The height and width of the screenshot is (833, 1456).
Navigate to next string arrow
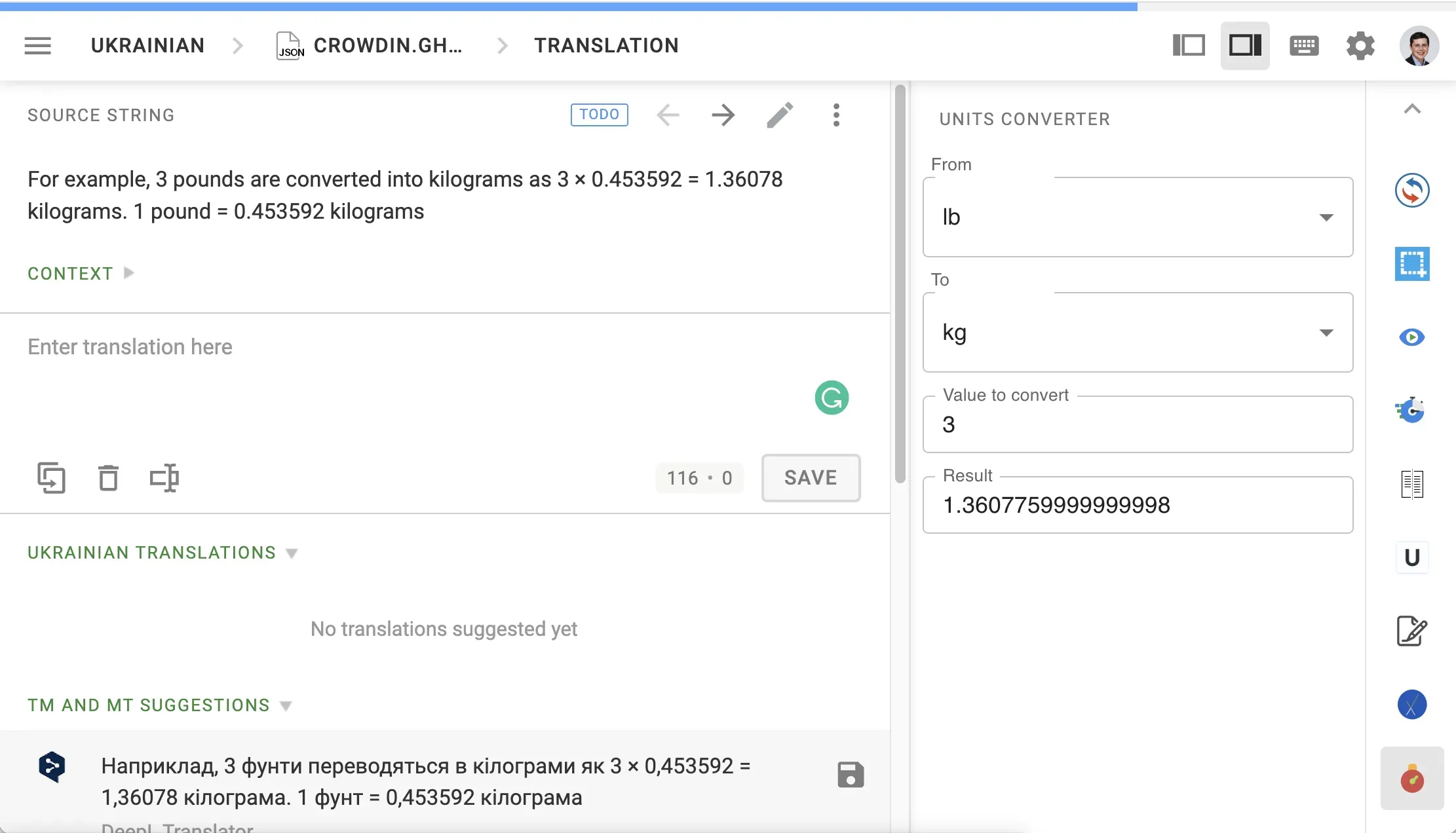click(x=724, y=114)
